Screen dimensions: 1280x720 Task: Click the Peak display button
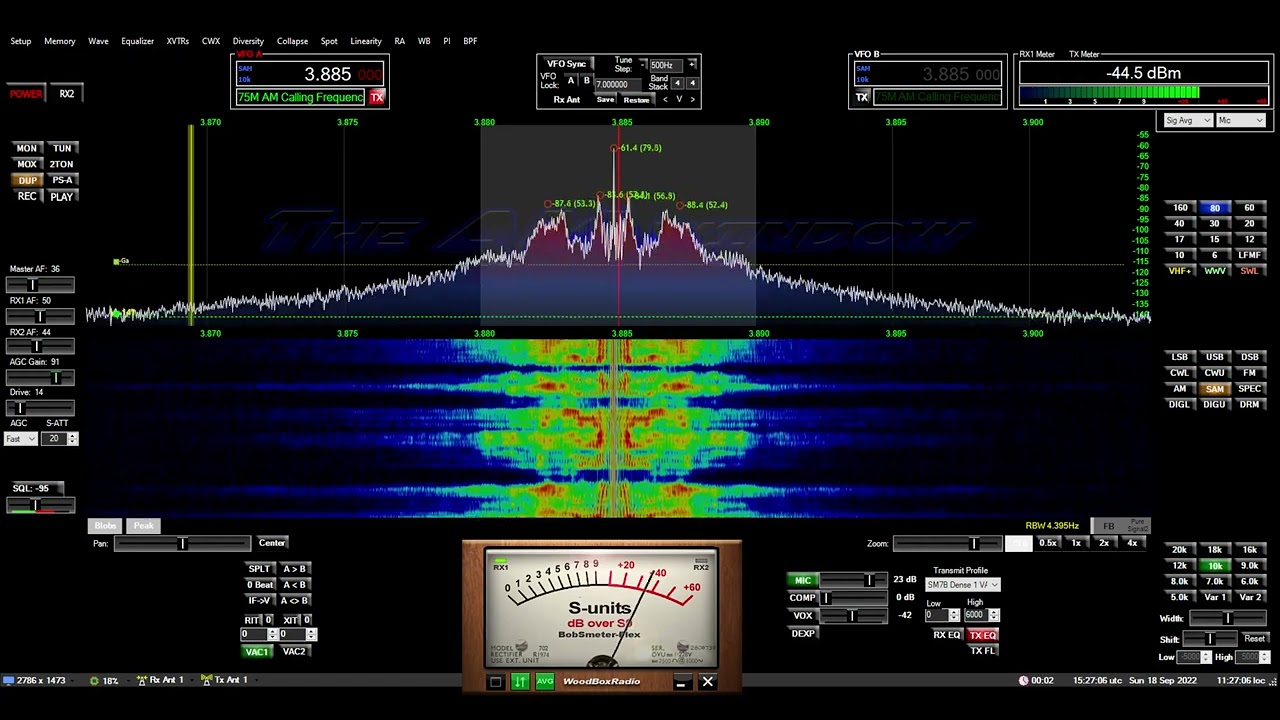point(143,526)
